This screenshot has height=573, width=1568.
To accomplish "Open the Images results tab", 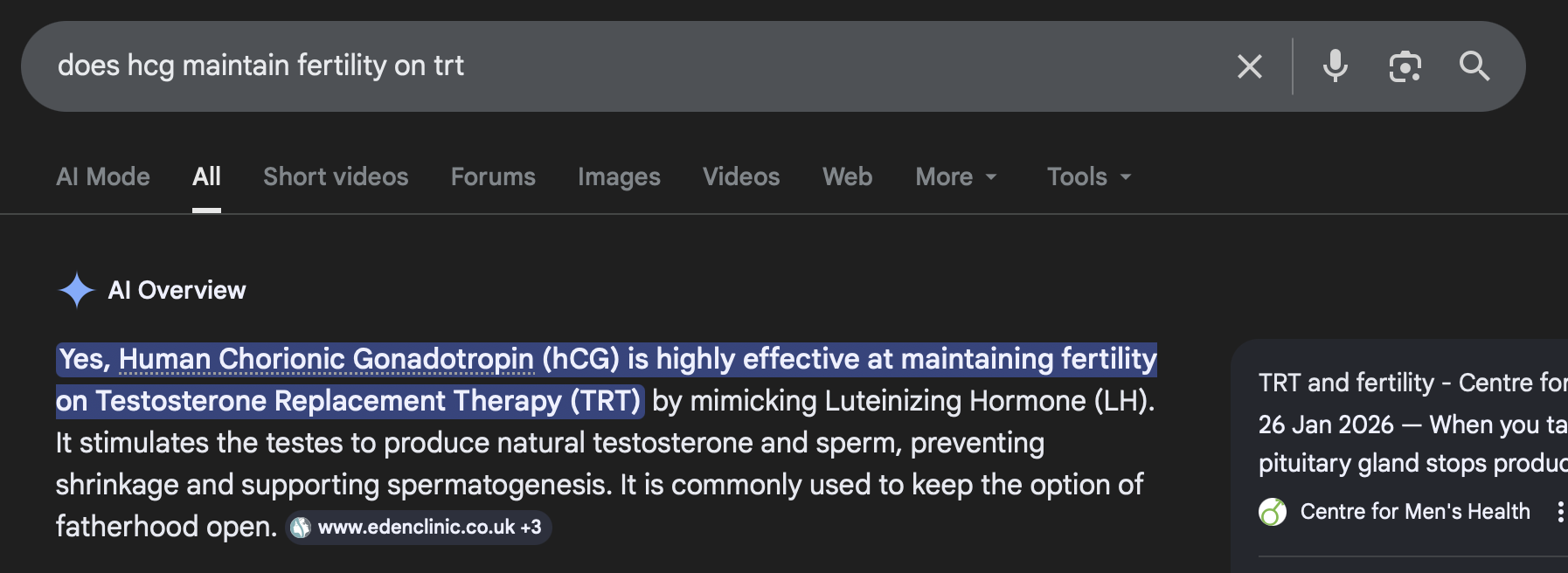I will (x=619, y=176).
